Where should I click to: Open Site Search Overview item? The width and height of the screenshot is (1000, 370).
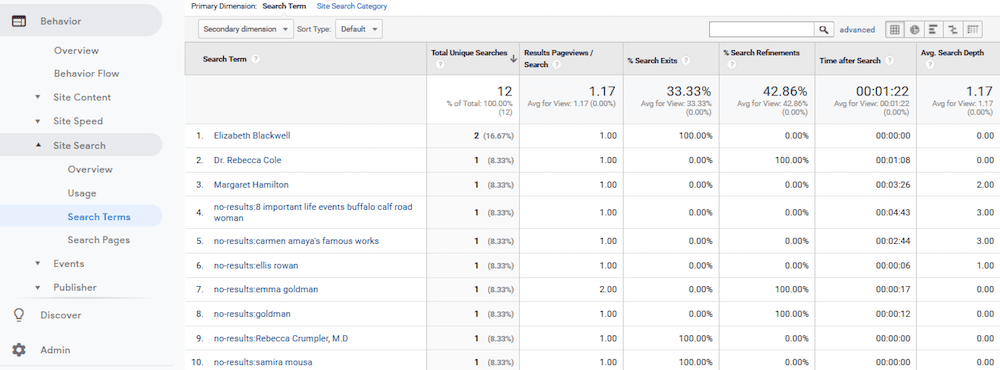tap(90, 169)
